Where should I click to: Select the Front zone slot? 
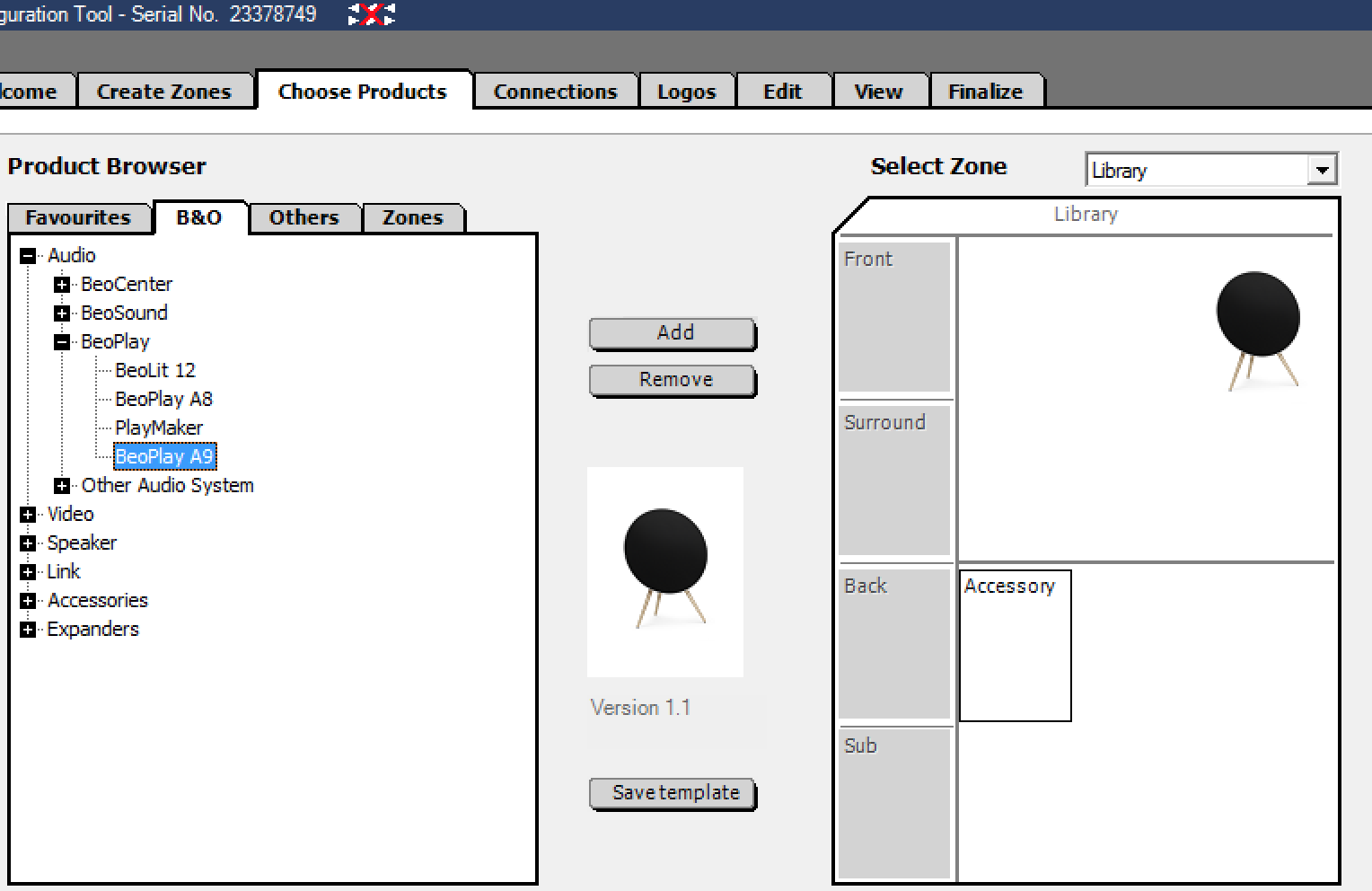pos(894,316)
